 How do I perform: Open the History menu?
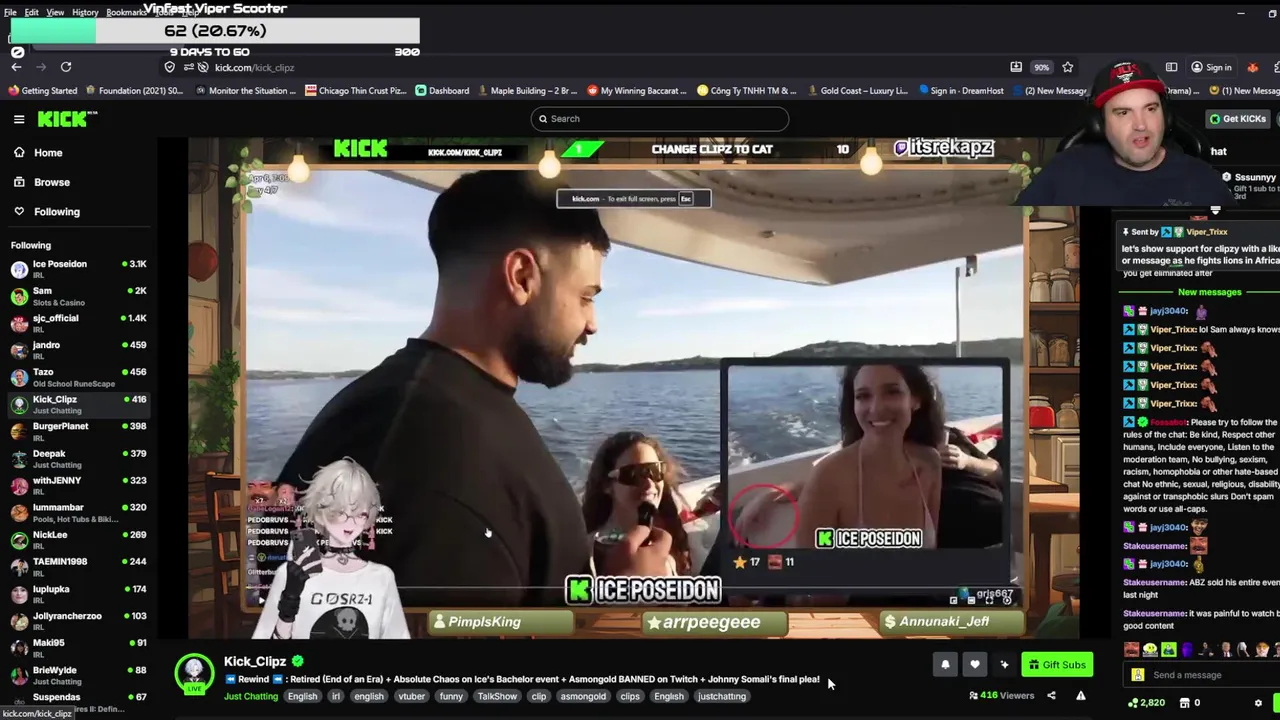click(85, 13)
